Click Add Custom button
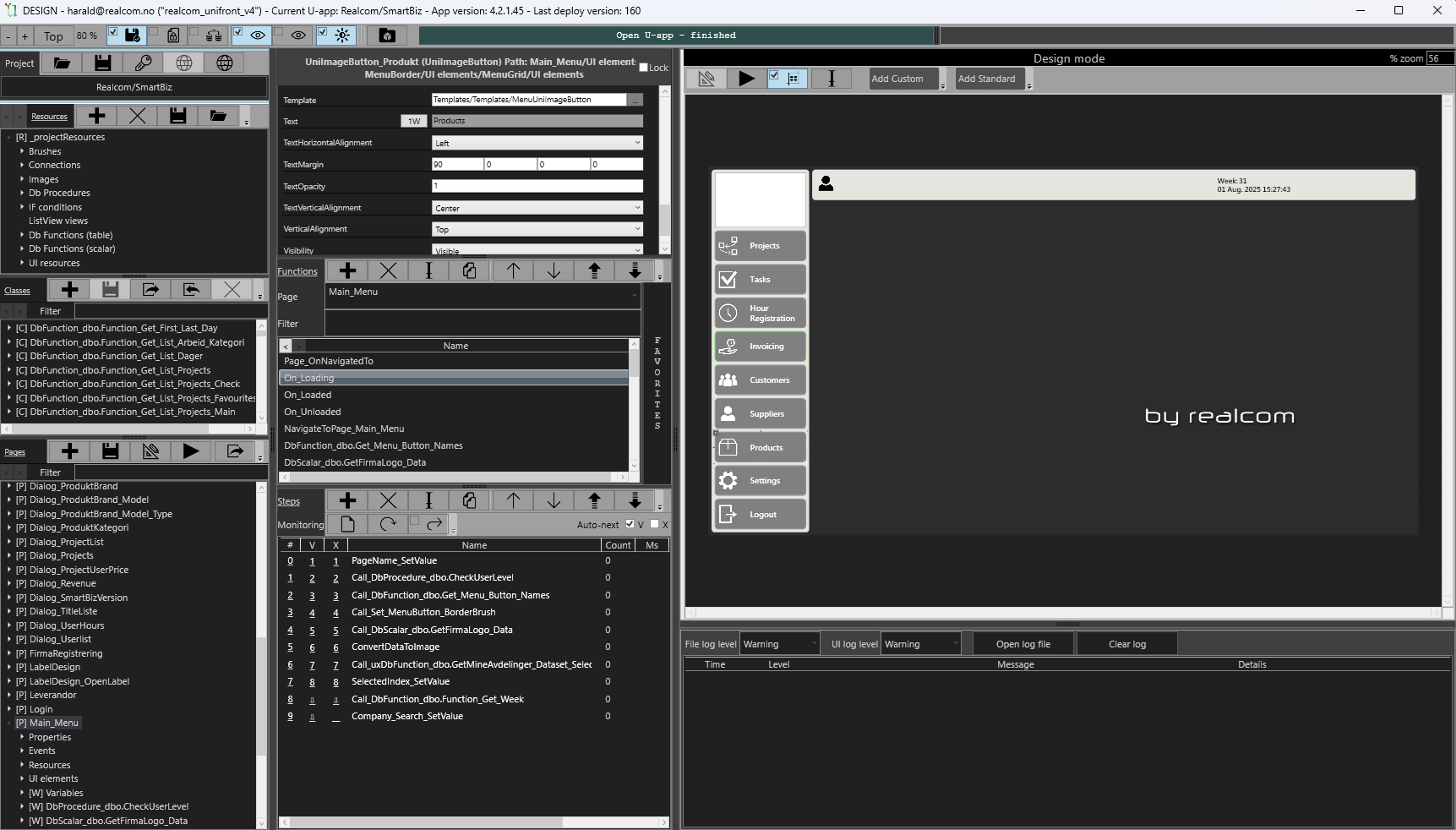Image resolution: width=1456 pixels, height=830 pixels. (903, 79)
